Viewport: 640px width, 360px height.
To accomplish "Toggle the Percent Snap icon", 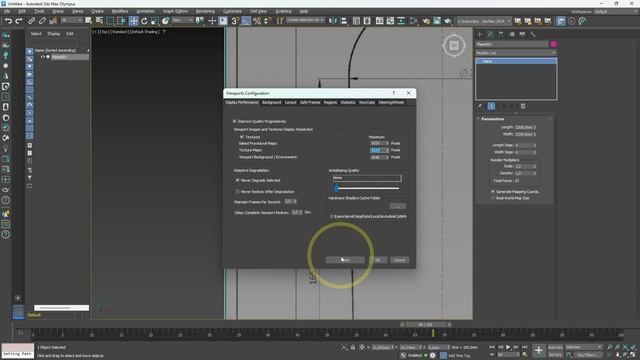I will pyautogui.click(x=257, y=21).
